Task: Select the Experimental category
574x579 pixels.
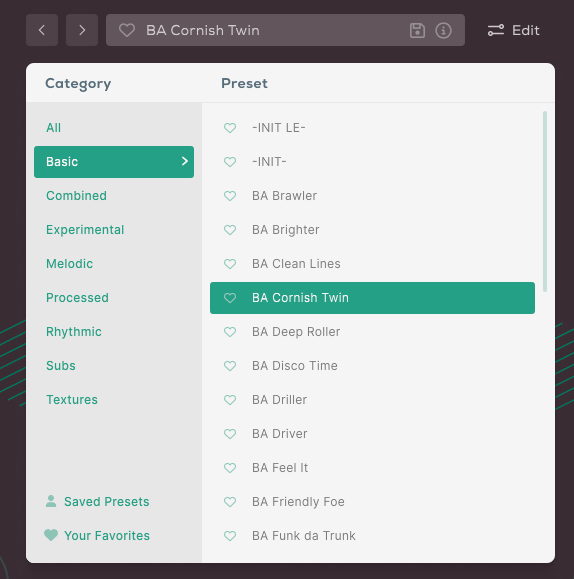Action: [x=85, y=230]
